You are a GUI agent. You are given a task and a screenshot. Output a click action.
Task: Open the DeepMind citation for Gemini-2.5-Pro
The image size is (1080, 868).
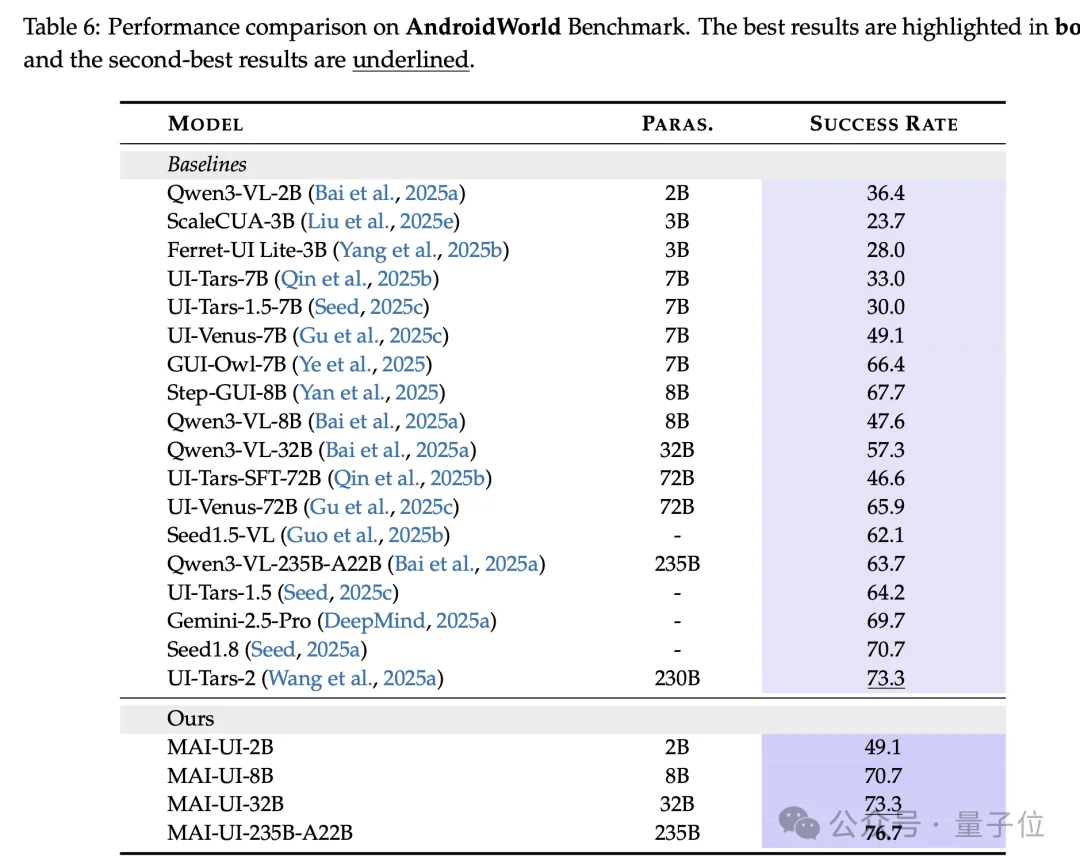coord(374,621)
